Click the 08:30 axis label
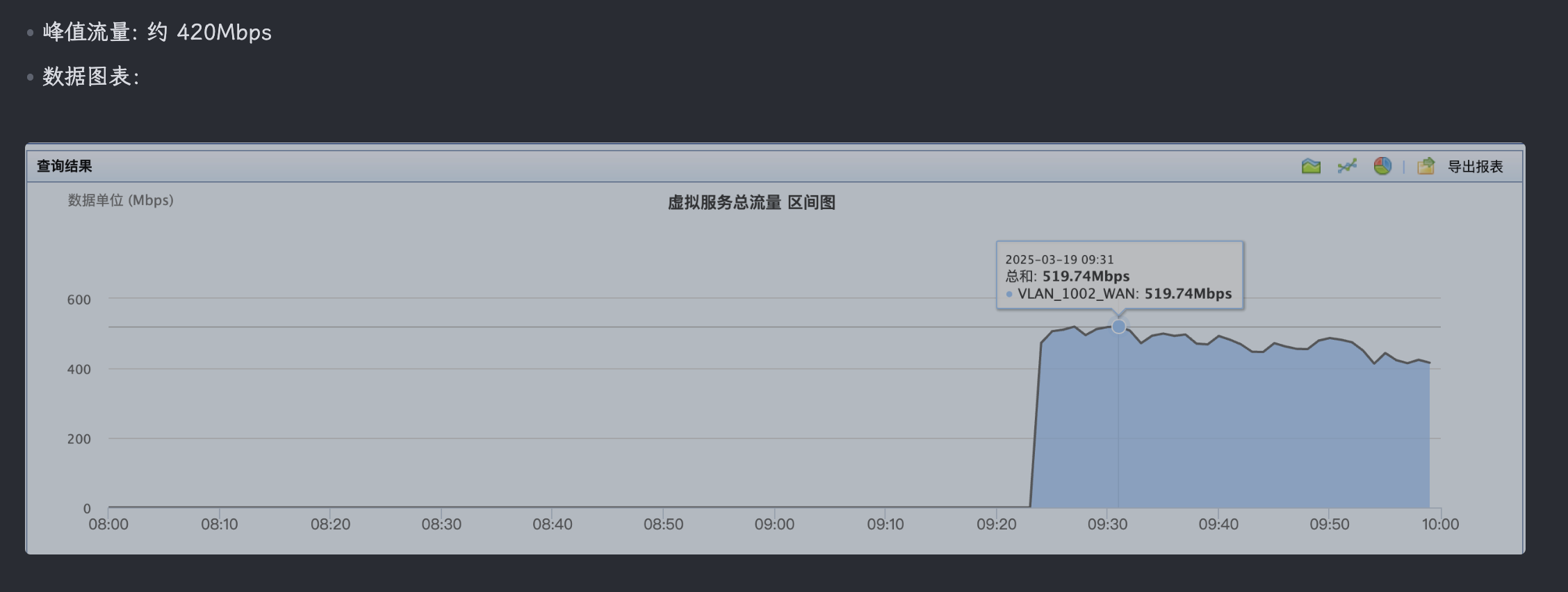Image resolution: width=1568 pixels, height=592 pixels. coord(441,525)
